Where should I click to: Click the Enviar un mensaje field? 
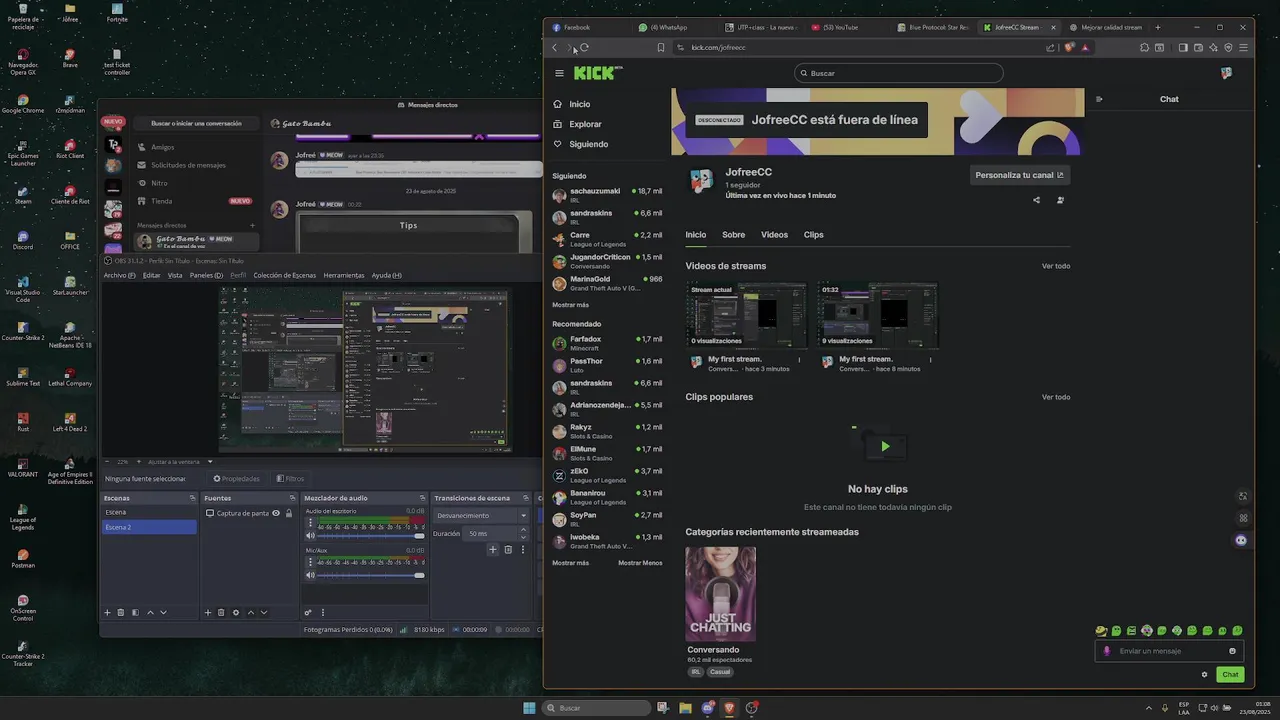point(1169,651)
